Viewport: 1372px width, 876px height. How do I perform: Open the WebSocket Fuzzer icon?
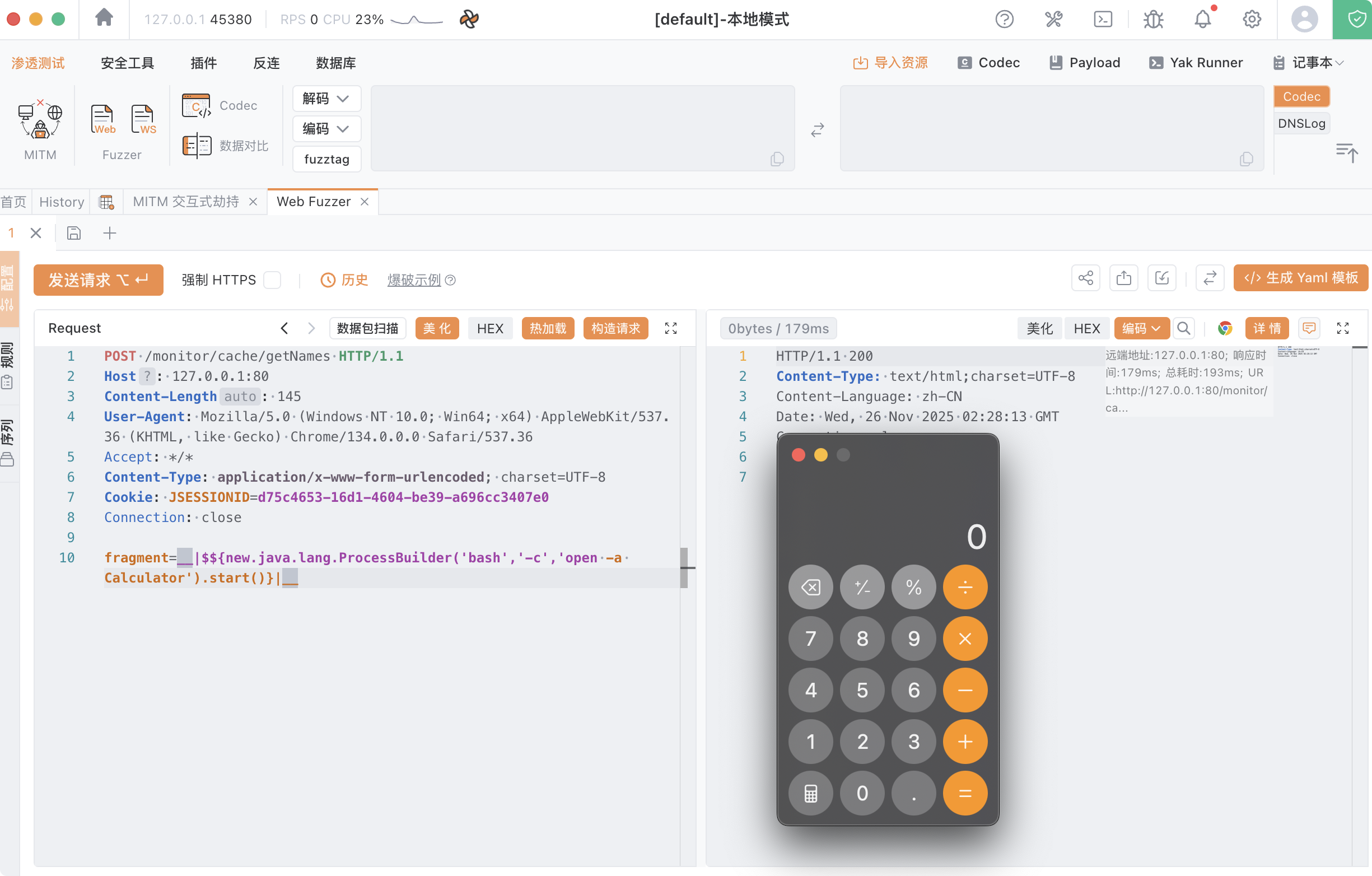(142, 119)
